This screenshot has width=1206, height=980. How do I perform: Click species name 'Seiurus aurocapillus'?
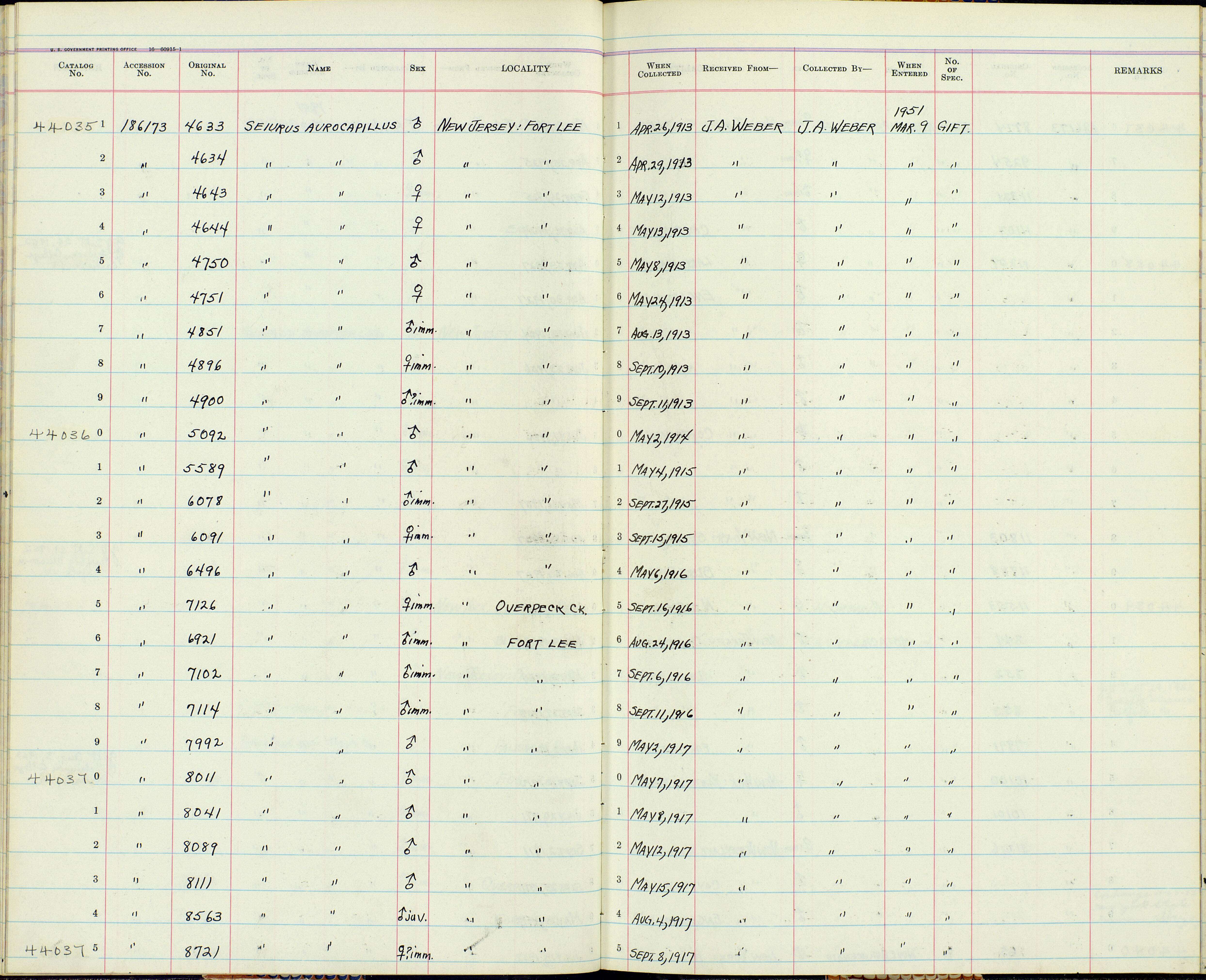point(320,127)
